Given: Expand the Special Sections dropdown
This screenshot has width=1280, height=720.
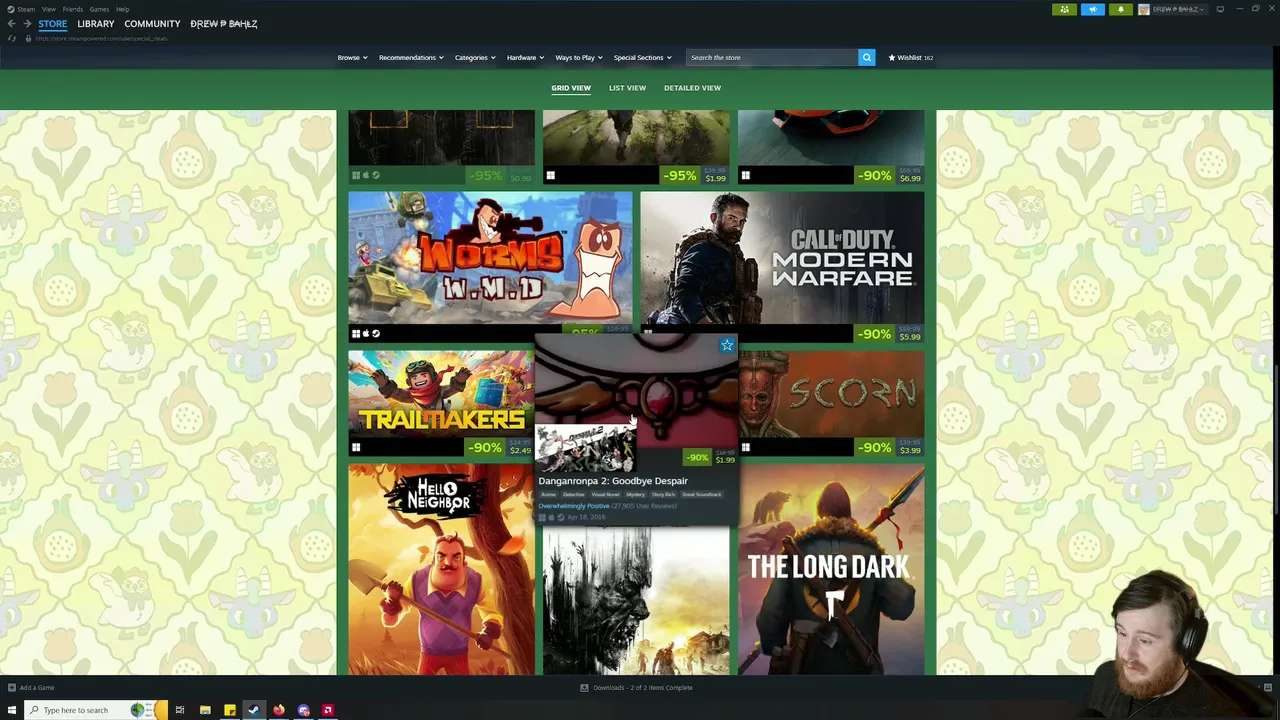Looking at the screenshot, I should (642, 57).
